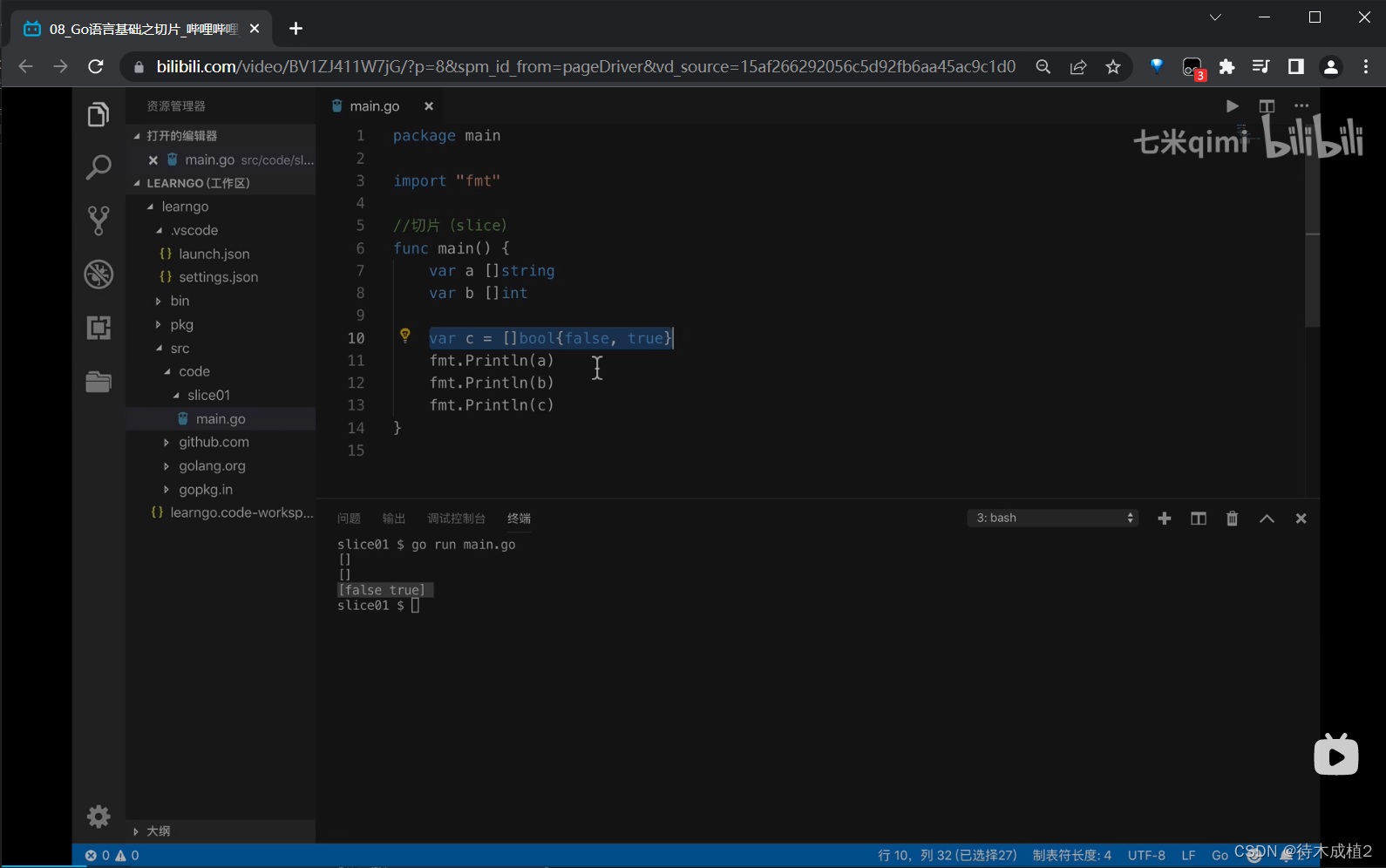Image resolution: width=1386 pixels, height=868 pixels.
Task: Close main.go in the open editors list
Action: 153,160
